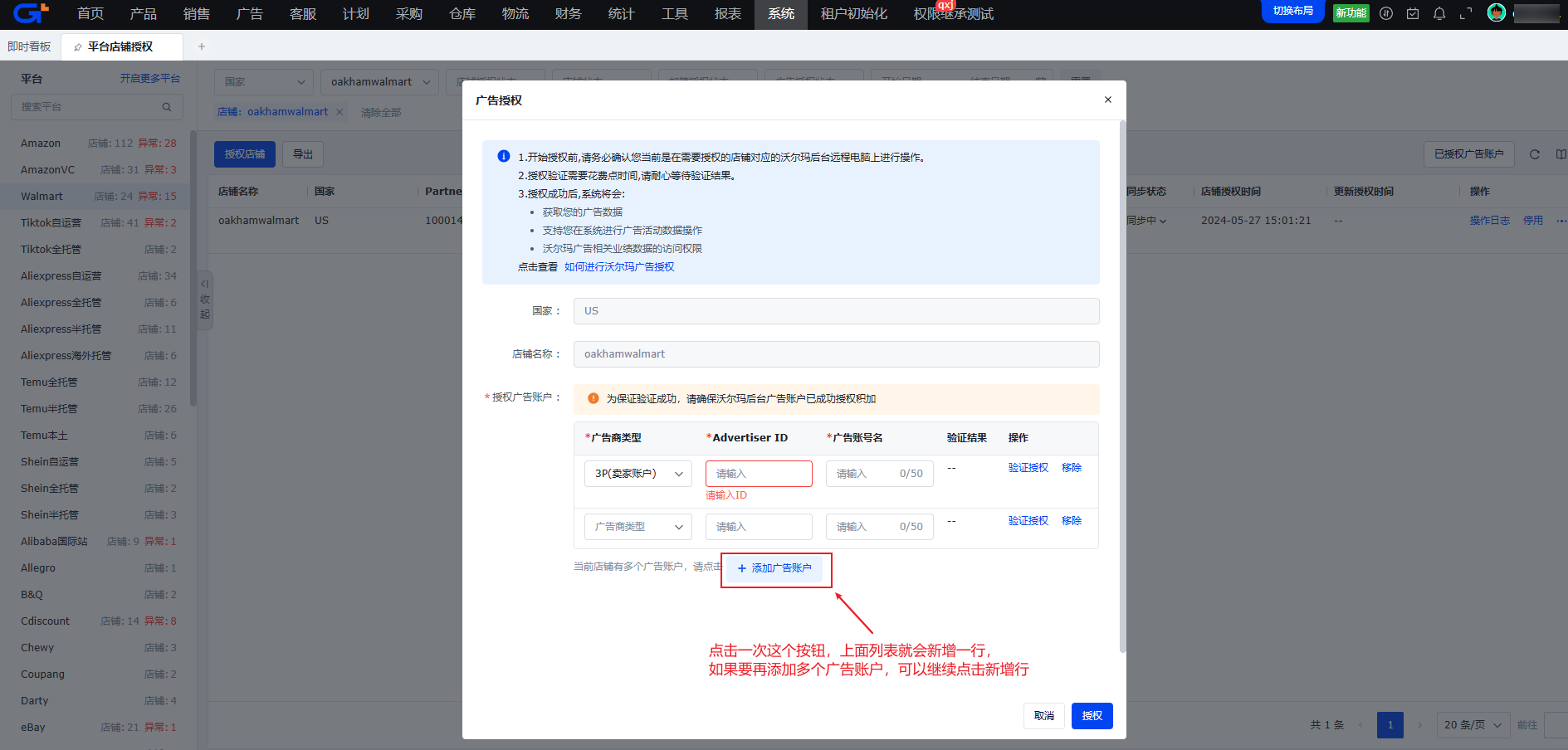1568x750 pixels.
Task: Click the app logo in the top-left corner
Action: (31, 13)
